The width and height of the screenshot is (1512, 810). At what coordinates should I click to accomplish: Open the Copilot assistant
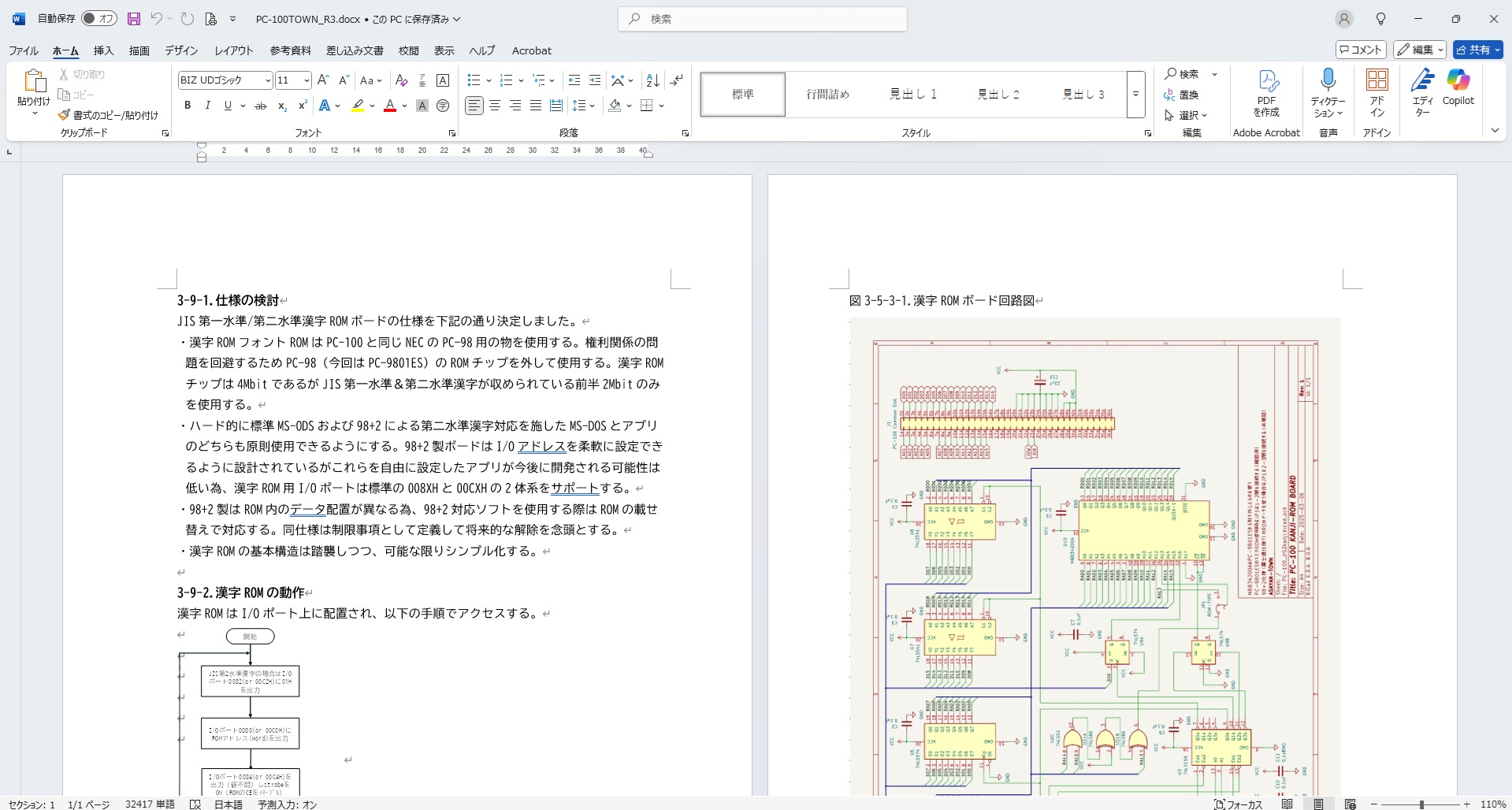[x=1458, y=87]
